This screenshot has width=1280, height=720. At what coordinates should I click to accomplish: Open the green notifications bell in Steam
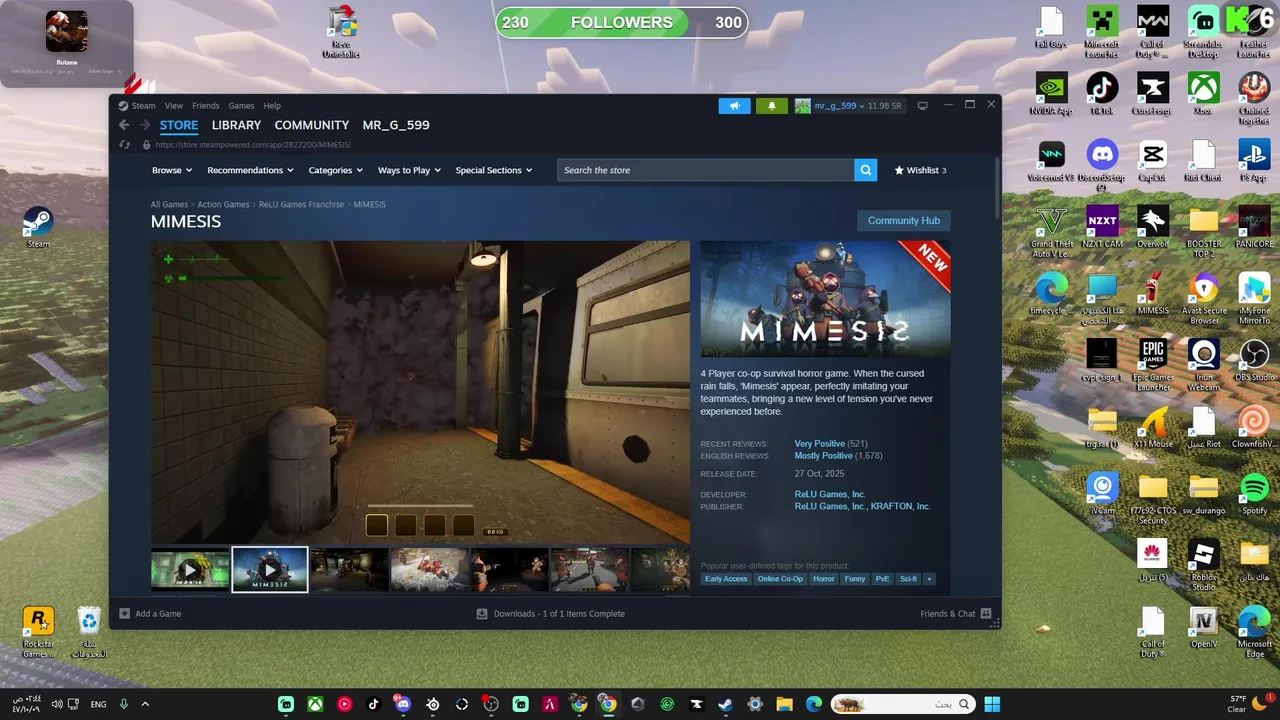click(771, 105)
